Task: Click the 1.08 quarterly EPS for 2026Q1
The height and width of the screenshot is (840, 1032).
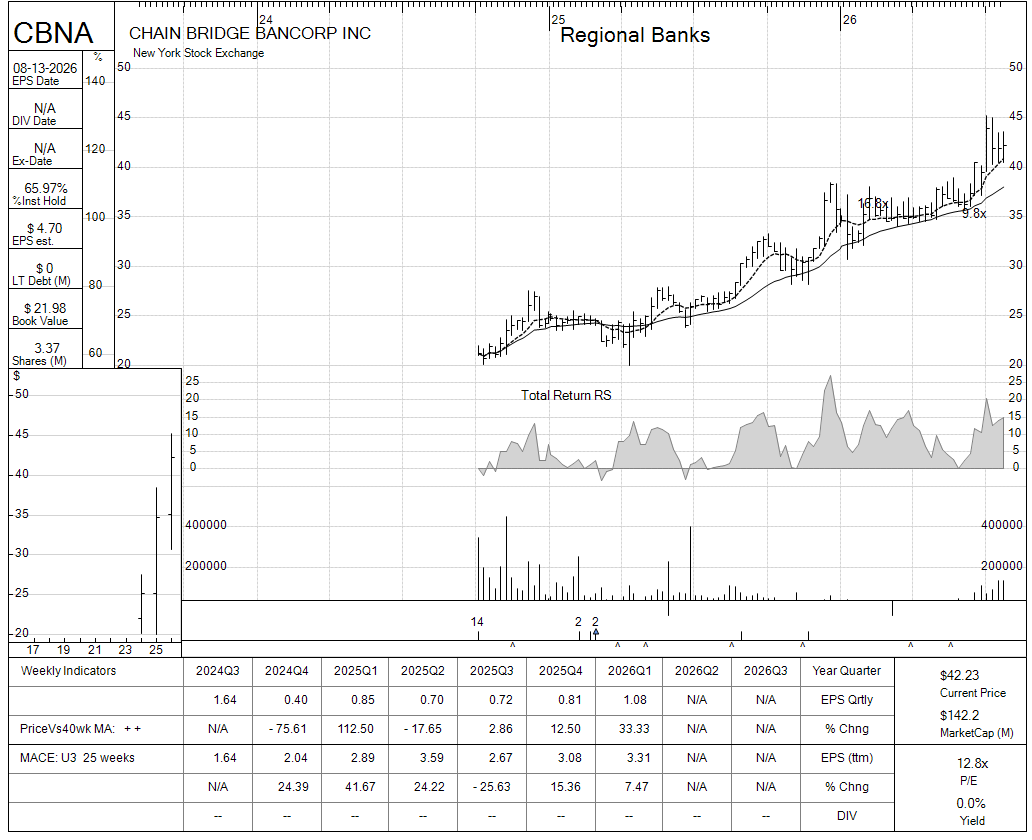Action: coord(635,700)
